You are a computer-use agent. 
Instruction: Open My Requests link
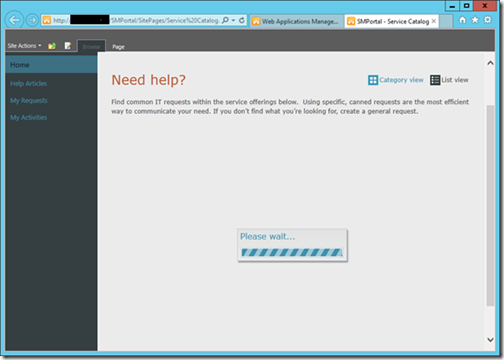[x=29, y=101]
